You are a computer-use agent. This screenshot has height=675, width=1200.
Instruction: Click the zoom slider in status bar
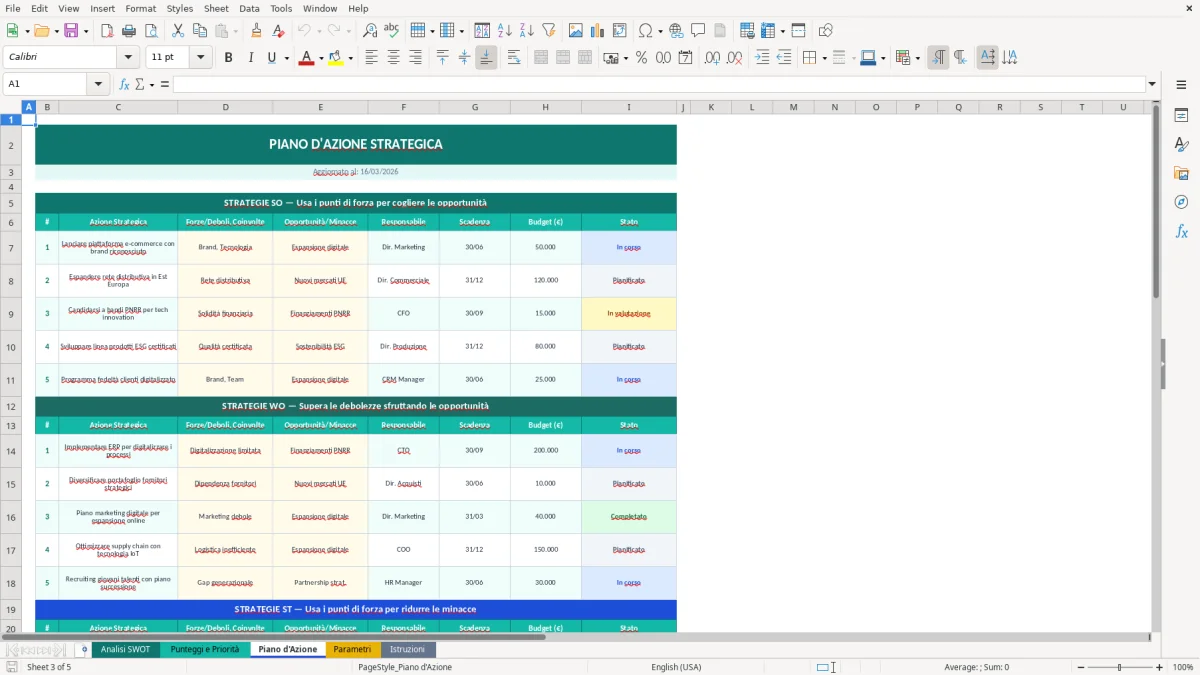[x=1119, y=667]
